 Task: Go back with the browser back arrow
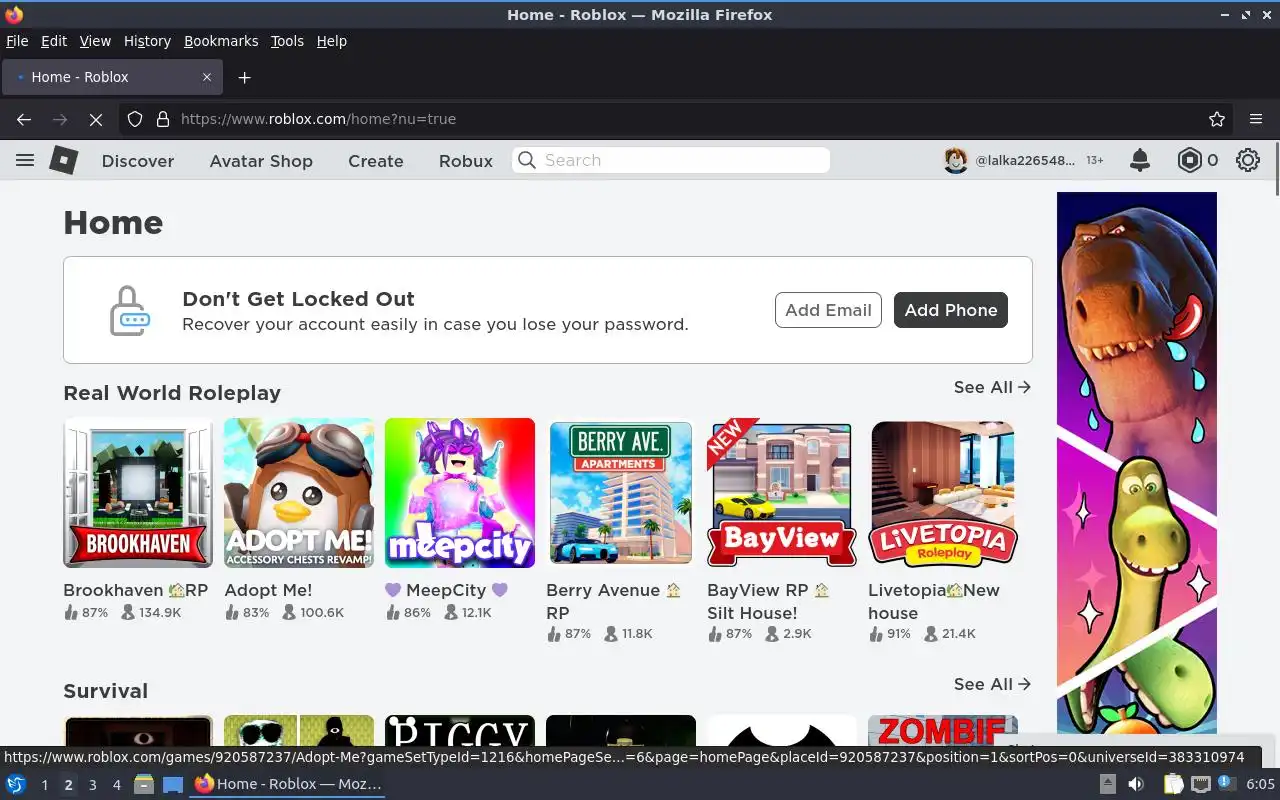tap(24, 119)
